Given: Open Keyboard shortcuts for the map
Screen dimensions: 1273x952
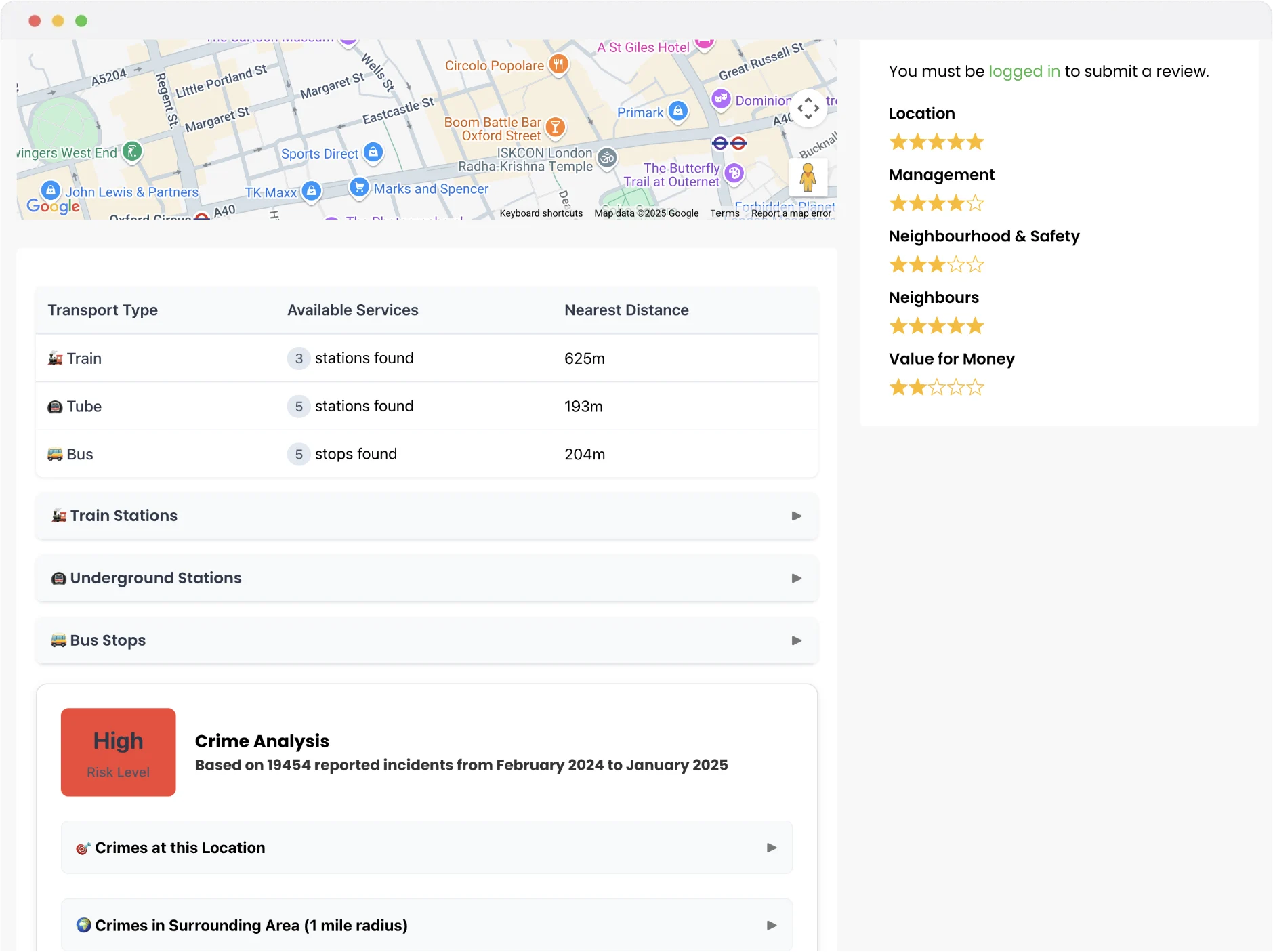Looking at the screenshot, I should click(x=541, y=213).
